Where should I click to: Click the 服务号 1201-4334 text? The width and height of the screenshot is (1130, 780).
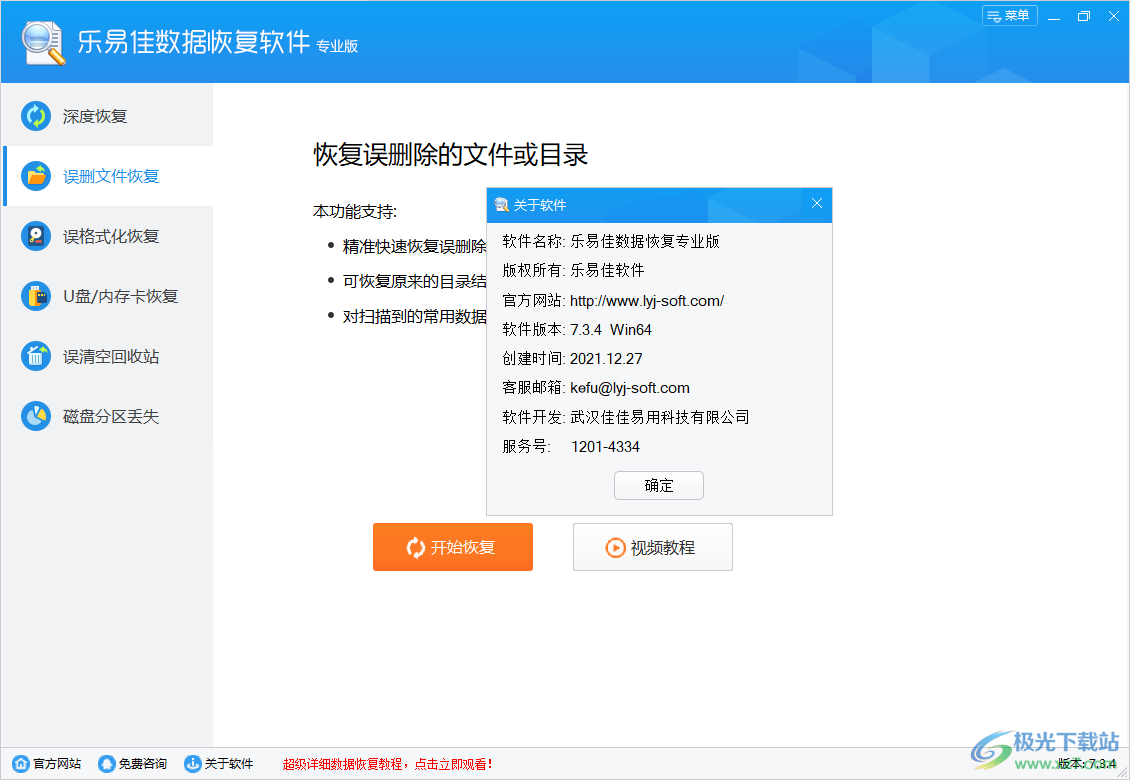point(571,447)
